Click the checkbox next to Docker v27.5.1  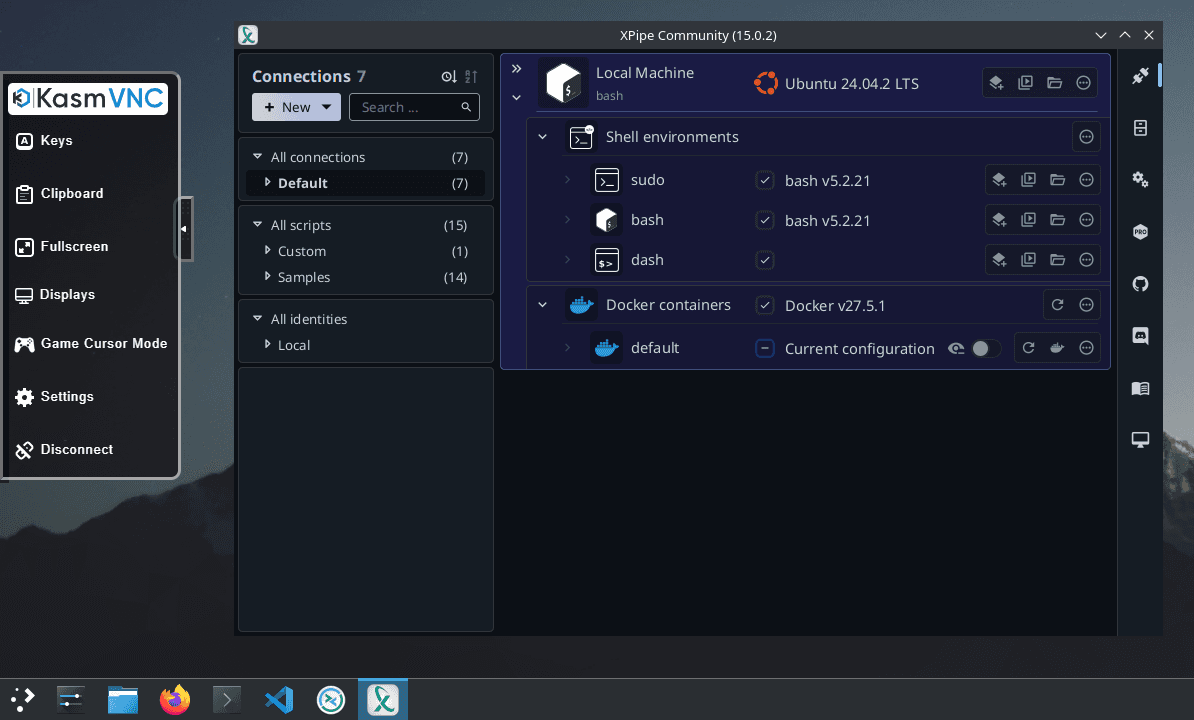pos(765,305)
